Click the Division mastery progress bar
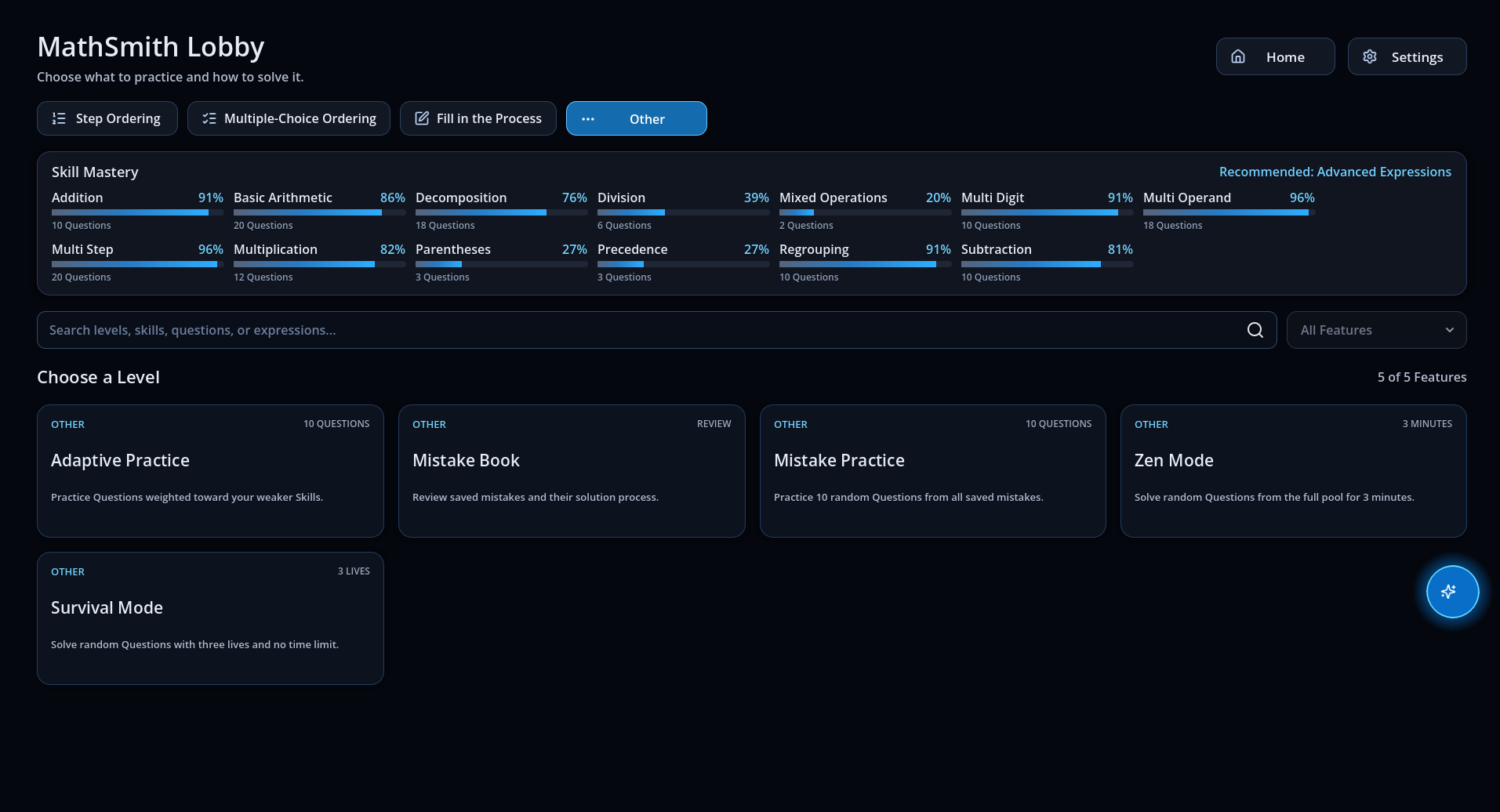Image resolution: width=1500 pixels, height=812 pixels. click(684, 212)
